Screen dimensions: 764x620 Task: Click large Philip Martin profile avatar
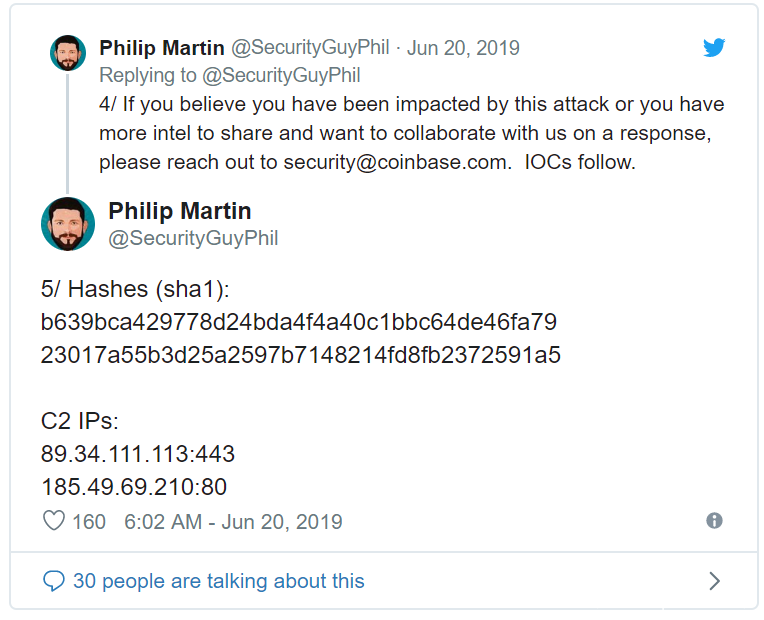[68, 224]
